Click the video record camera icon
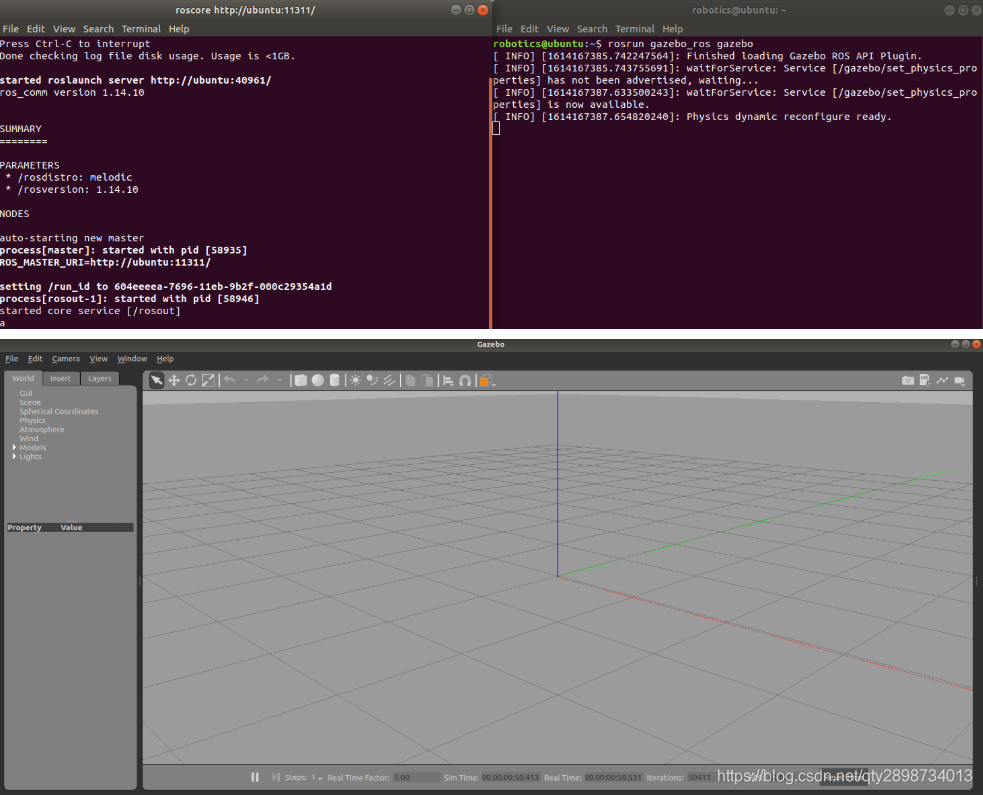983x795 pixels. click(x=959, y=380)
